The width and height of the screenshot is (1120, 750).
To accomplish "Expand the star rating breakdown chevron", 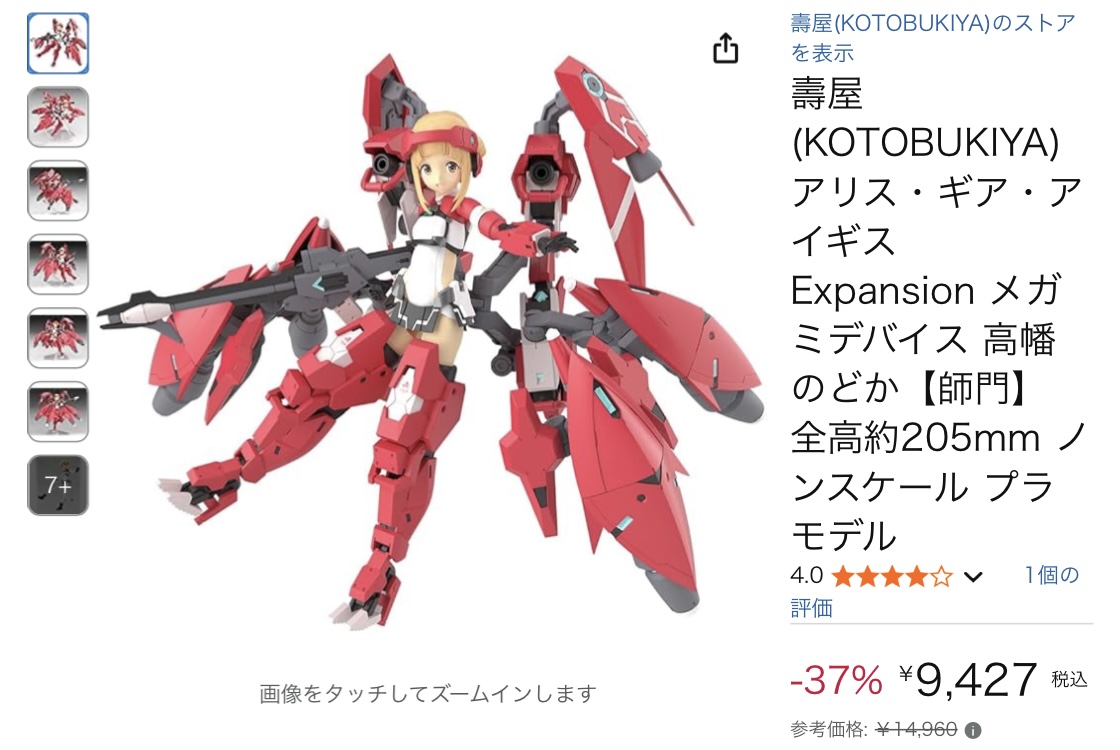I will (973, 576).
